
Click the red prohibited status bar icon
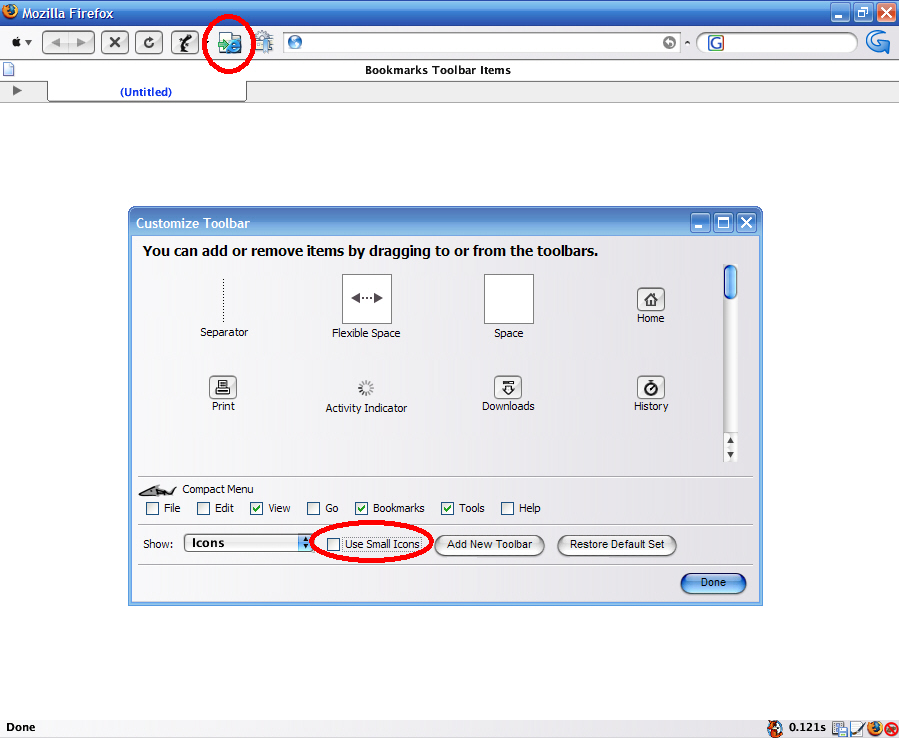click(890, 729)
